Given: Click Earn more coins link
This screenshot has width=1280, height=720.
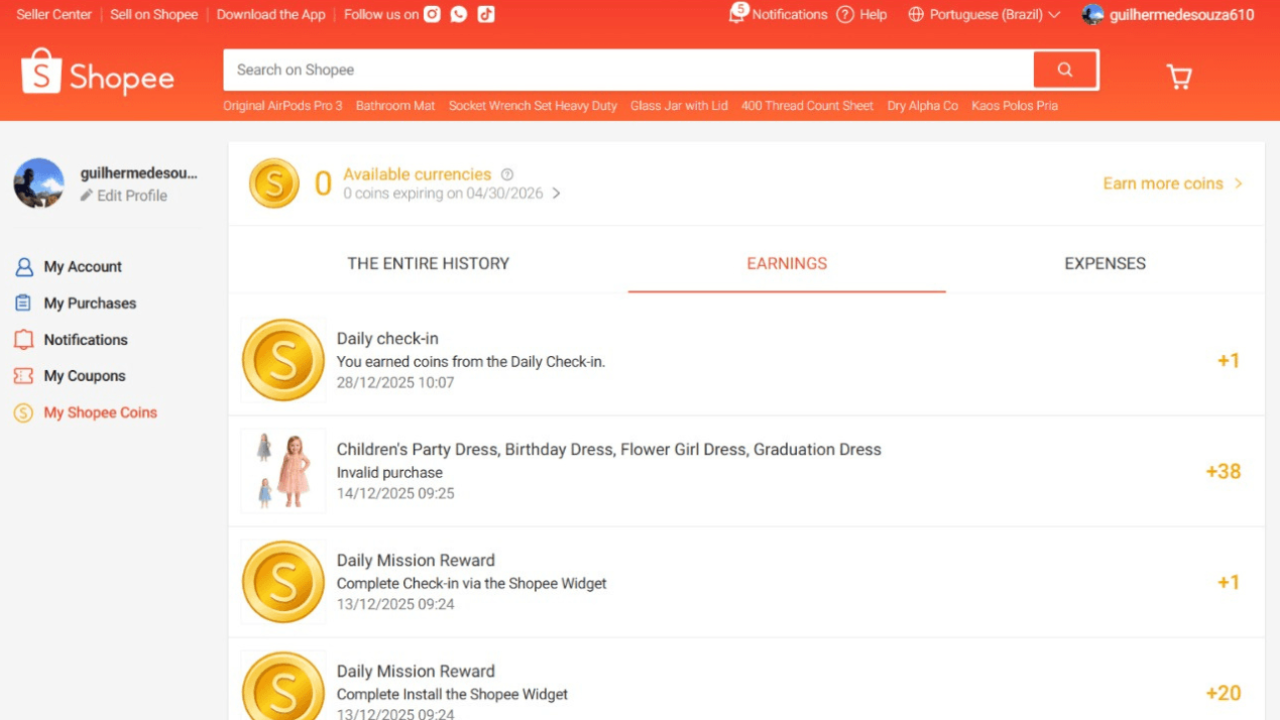Looking at the screenshot, I should [1163, 183].
